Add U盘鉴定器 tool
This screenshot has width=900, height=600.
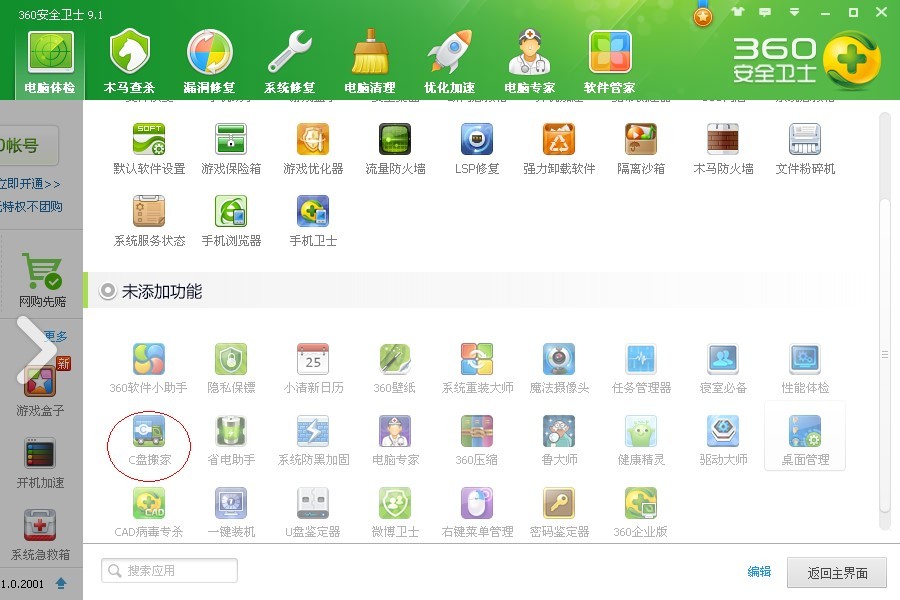313,512
